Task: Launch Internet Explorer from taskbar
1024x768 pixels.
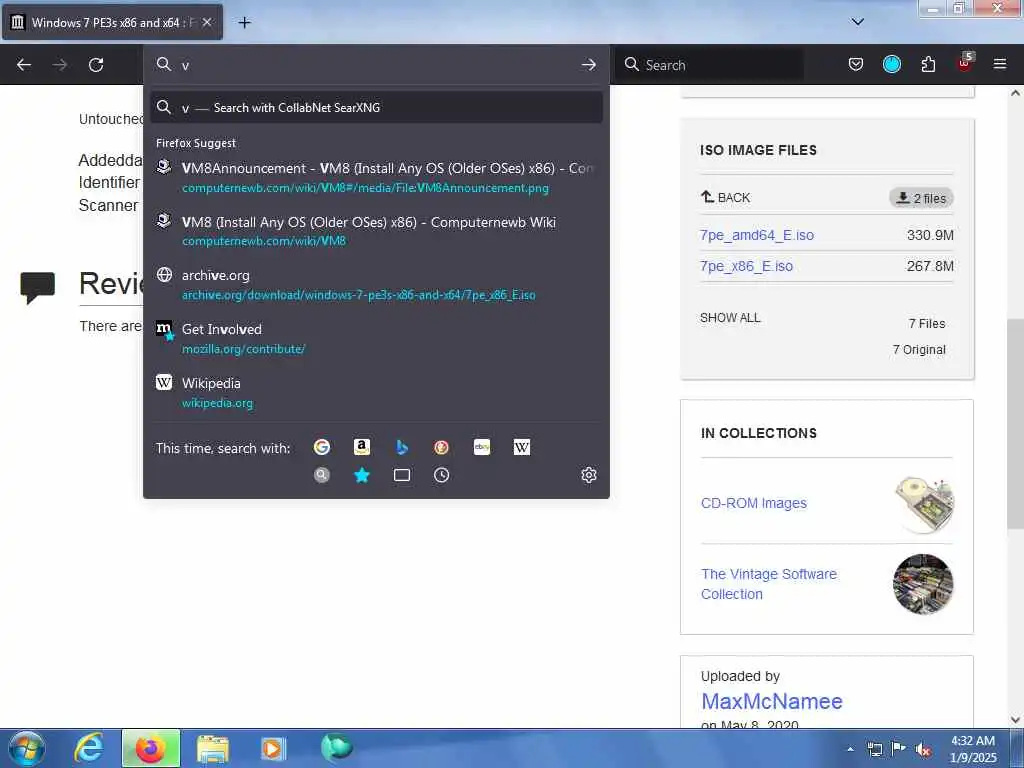Action: [88, 748]
